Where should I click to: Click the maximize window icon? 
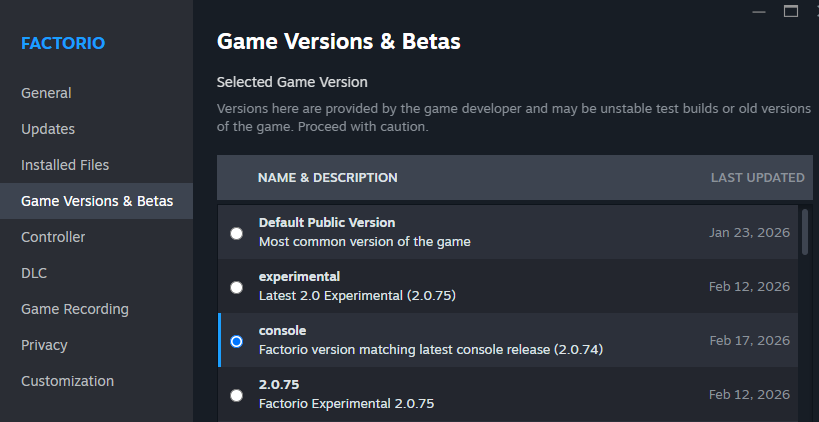(790, 11)
